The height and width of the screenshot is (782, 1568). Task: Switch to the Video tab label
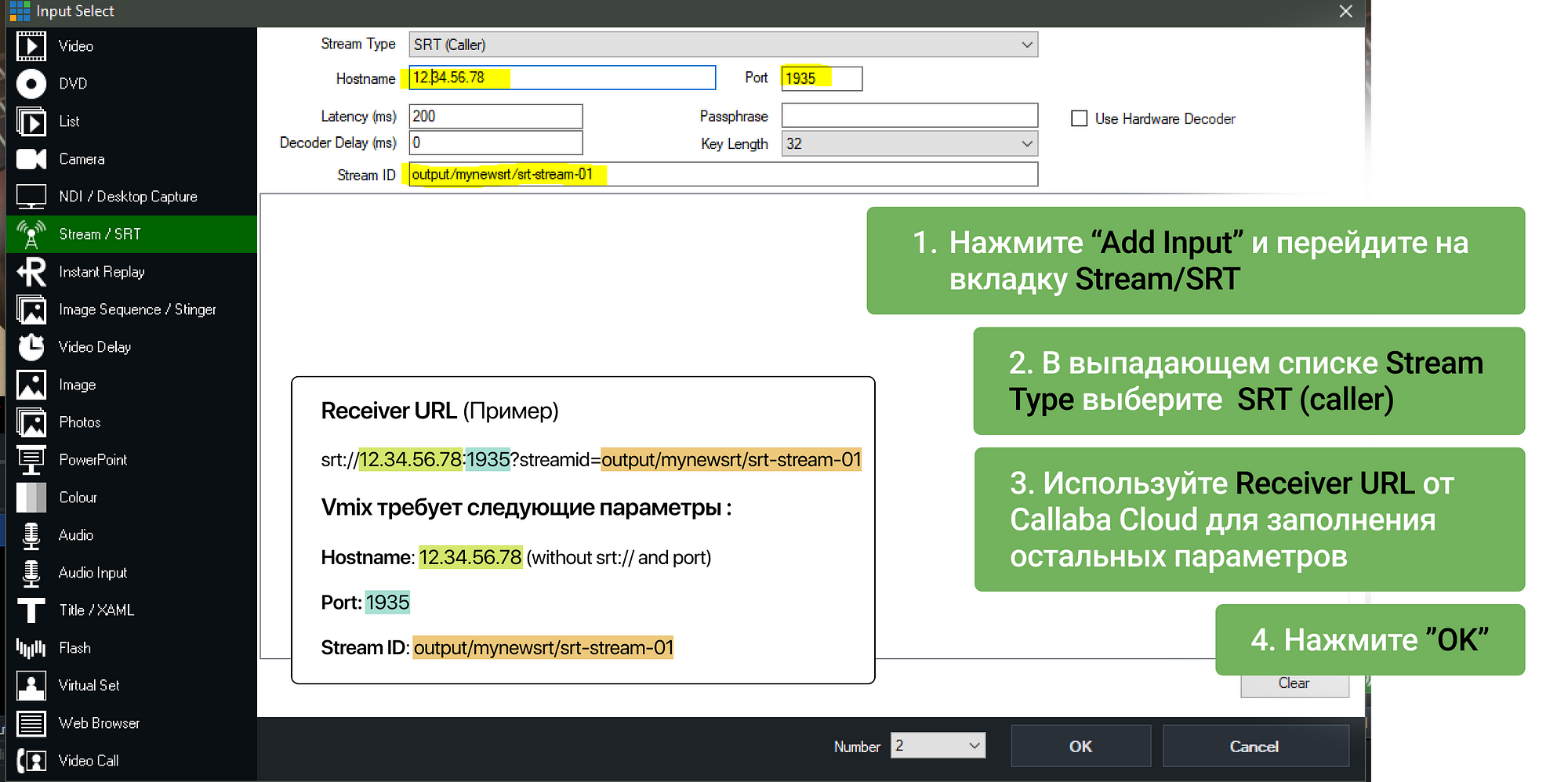(76, 46)
